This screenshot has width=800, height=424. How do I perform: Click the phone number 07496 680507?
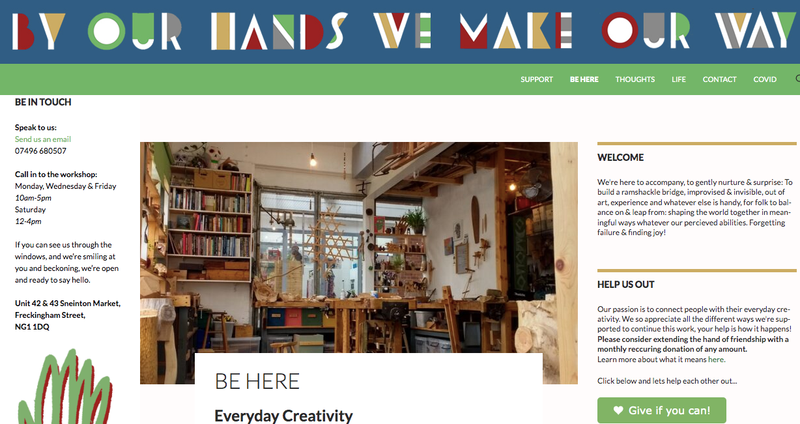click(40, 151)
